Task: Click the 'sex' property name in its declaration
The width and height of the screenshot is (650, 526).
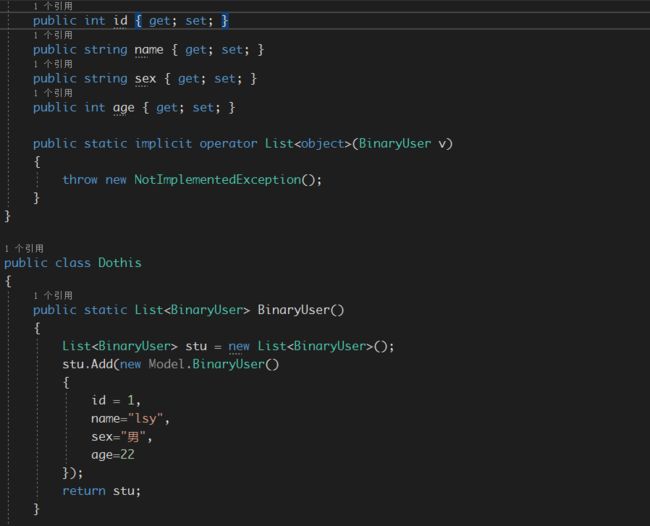Action: point(145,79)
